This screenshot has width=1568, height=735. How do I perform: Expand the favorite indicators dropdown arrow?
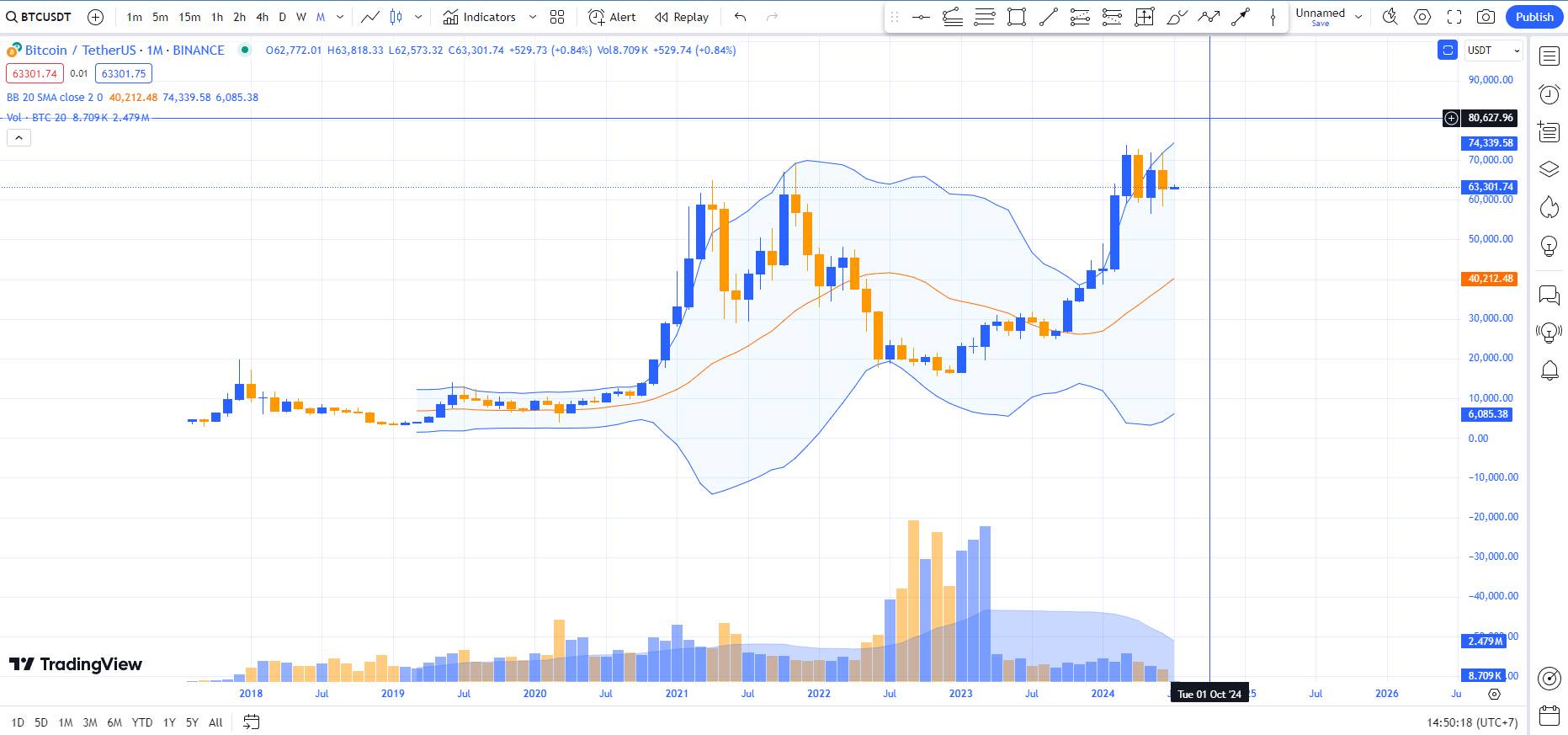[x=533, y=17]
